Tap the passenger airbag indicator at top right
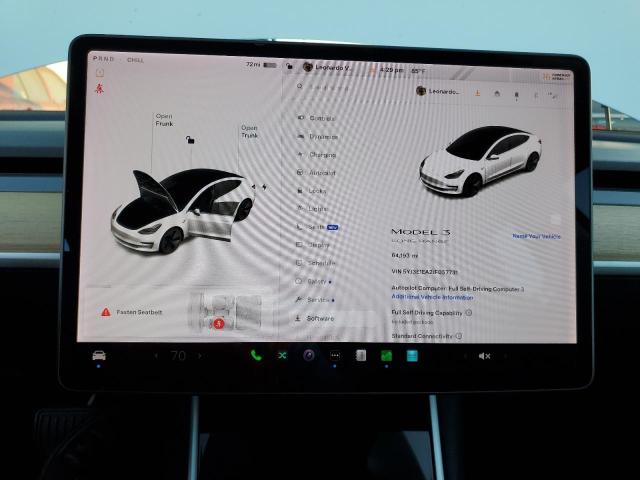 point(557,77)
